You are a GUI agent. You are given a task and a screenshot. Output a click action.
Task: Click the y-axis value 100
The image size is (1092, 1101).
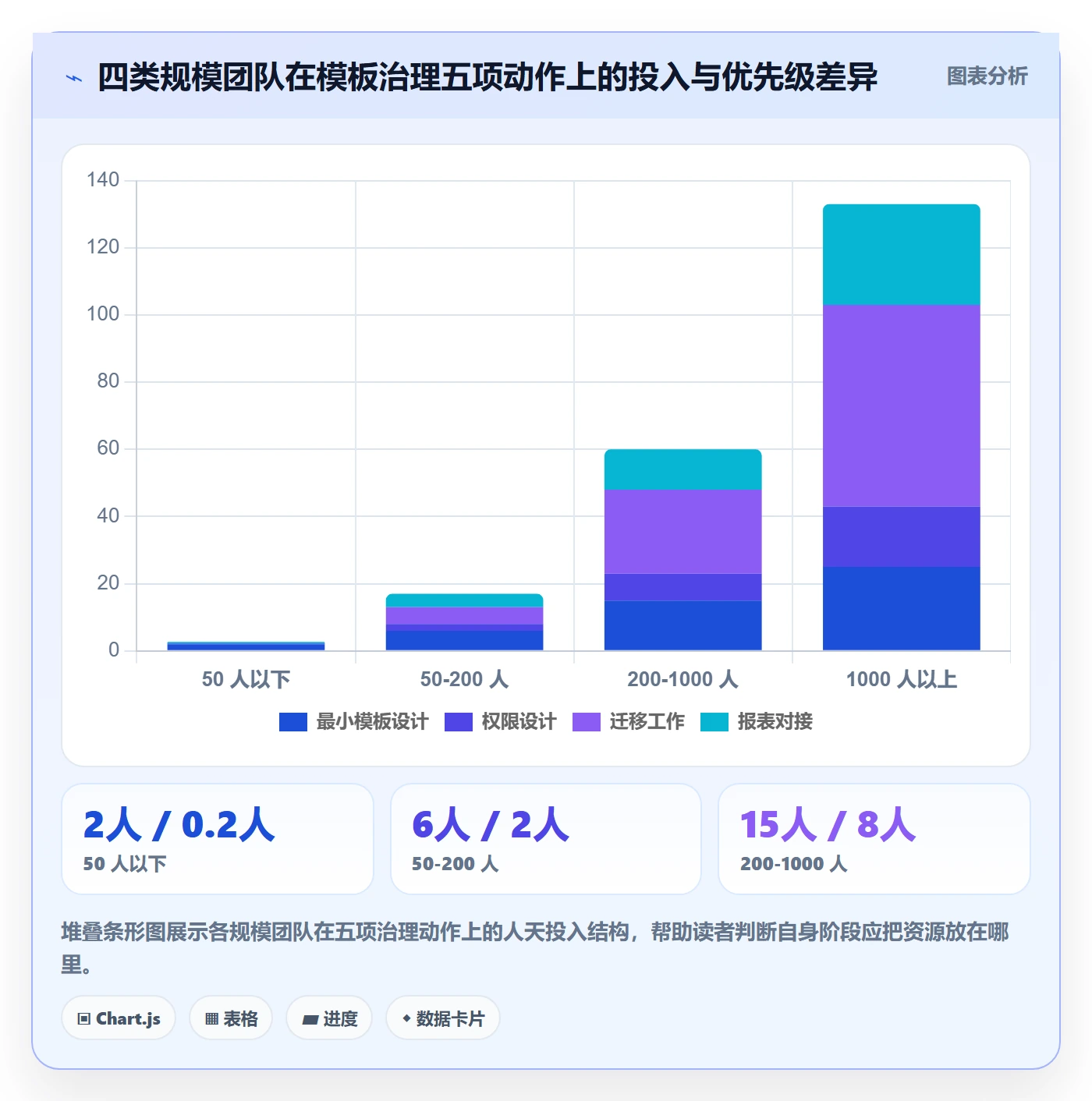[x=103, y=314]
